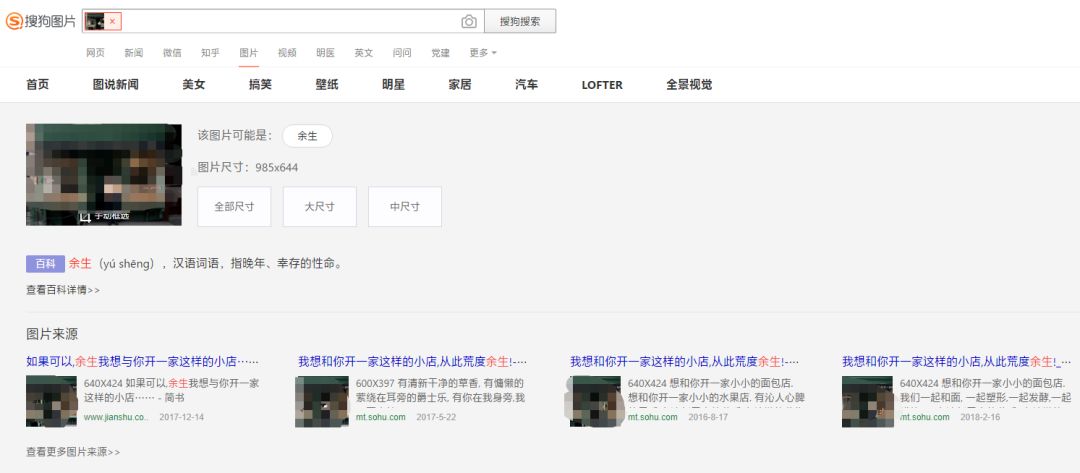The image size is (1080, 473).
Task: Switch to the 视频 search tab
Action: [287, 53]
